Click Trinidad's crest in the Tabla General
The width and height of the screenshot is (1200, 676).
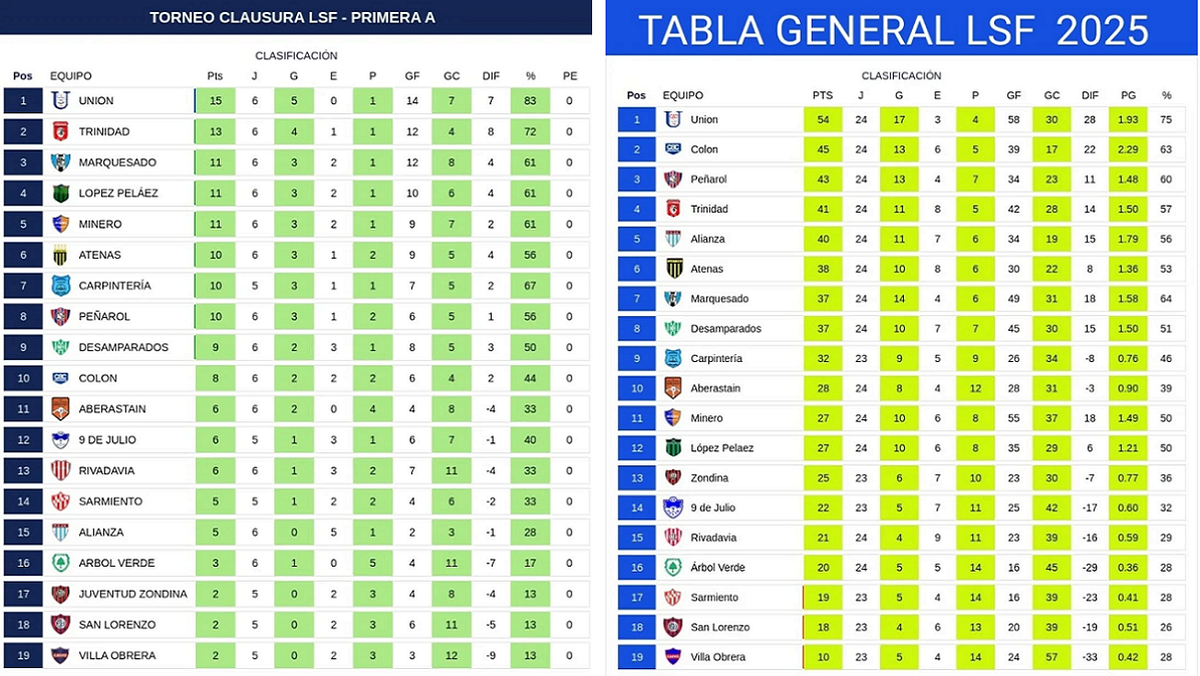point(673,209)
